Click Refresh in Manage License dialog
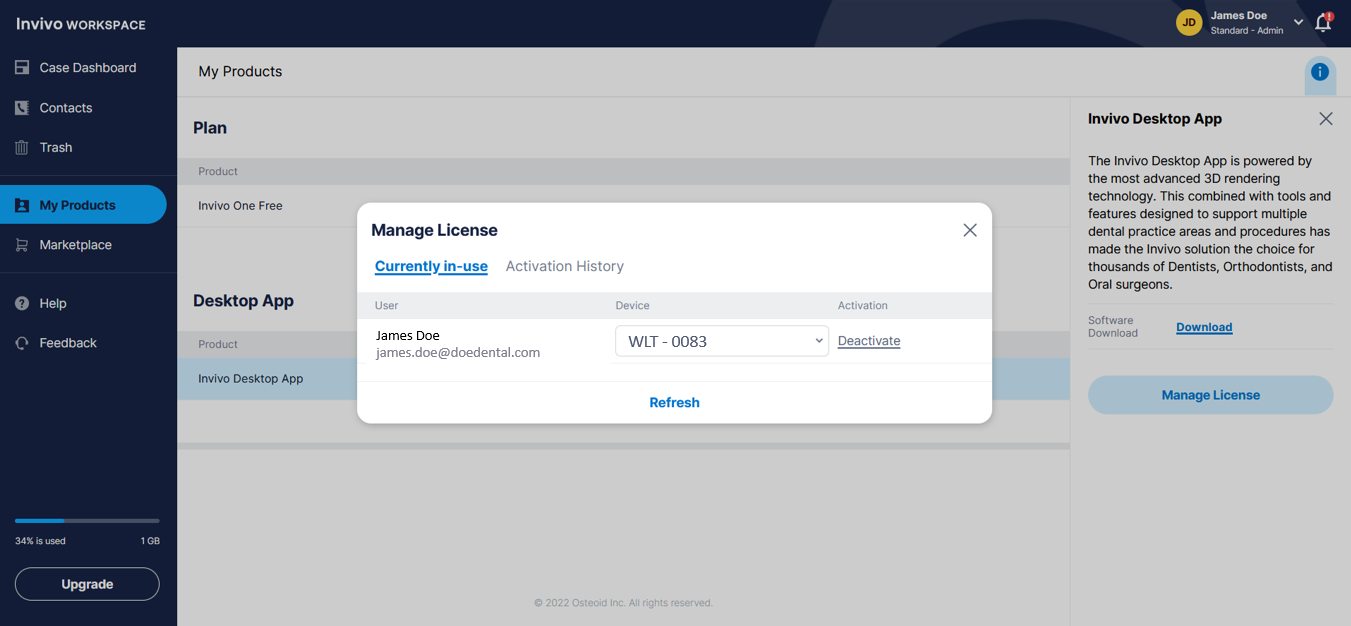This screenshot has height=626, width=1351. (674, 403)
